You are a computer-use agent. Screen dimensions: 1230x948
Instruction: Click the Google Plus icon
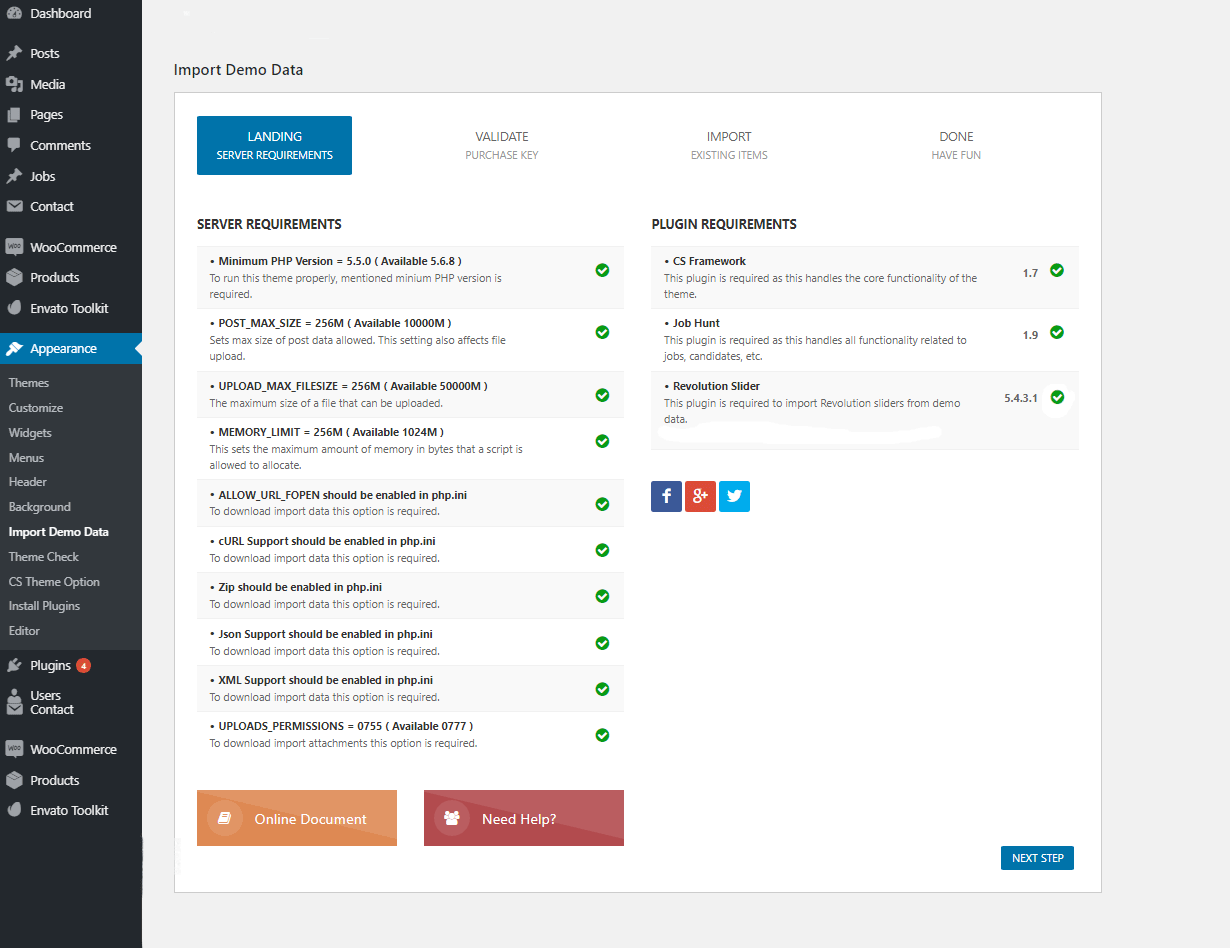pos(700,496)
